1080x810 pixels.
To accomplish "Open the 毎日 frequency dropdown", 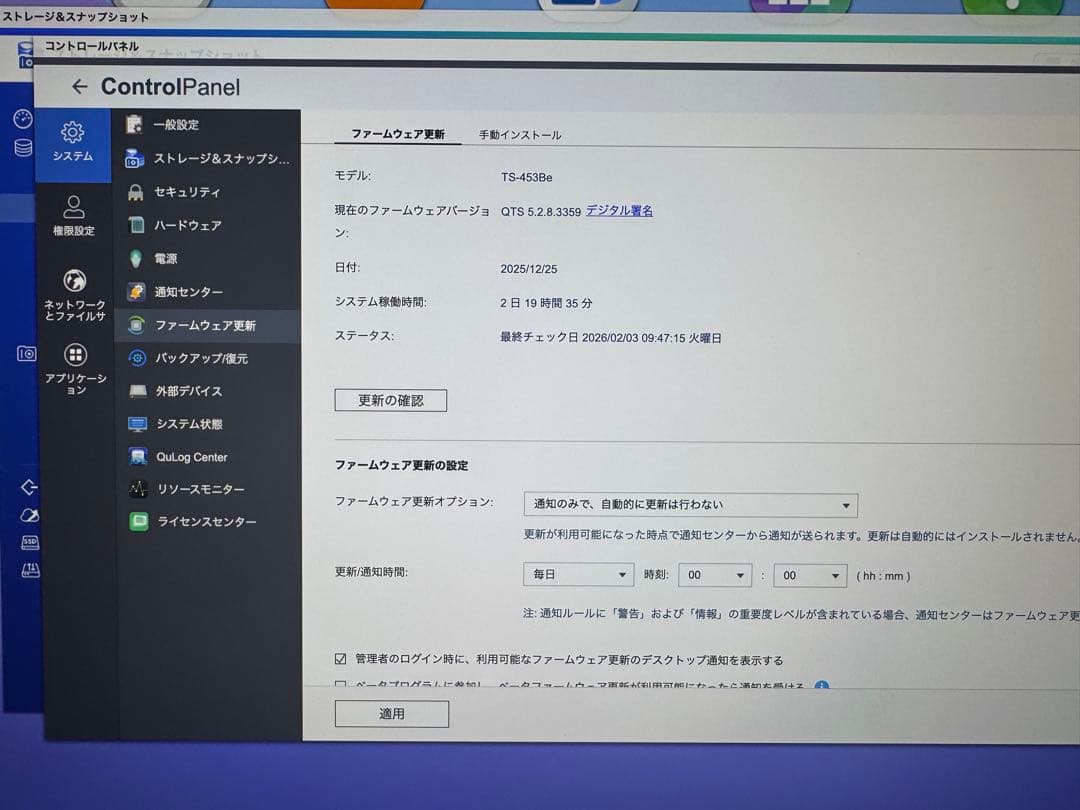I will [x=579, y=574].
